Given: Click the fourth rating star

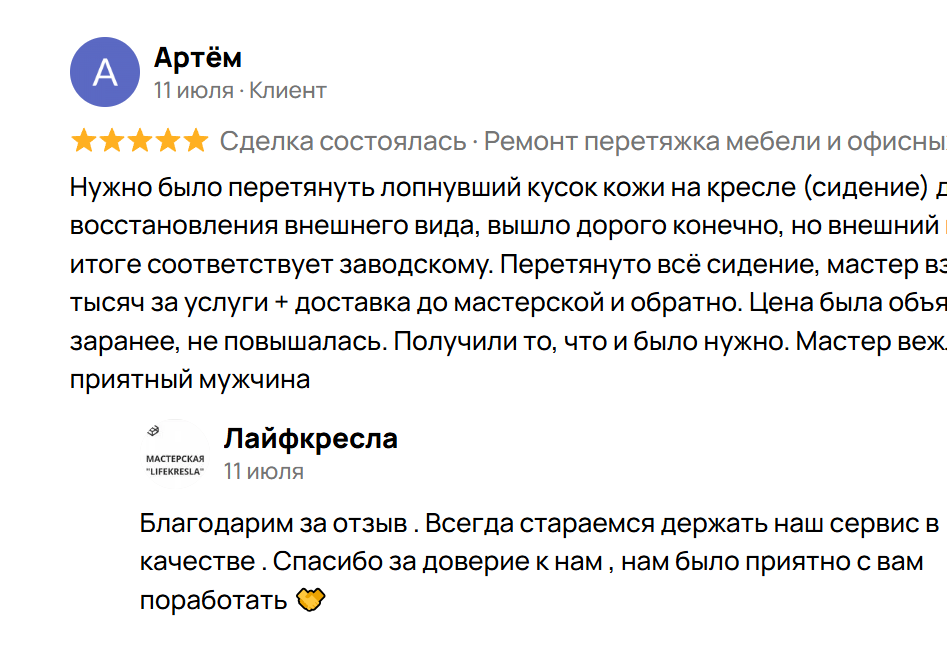Looking at the screenshot, I should pyautogui.click(x=168, y=141).
